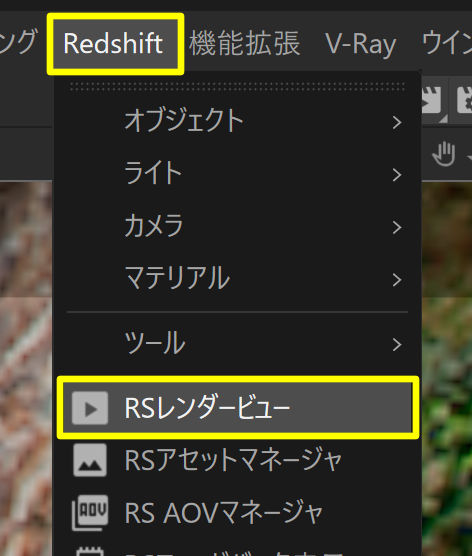Click the AOV Manager icon
Image resolution: width=472 pixels, height=556 pixels.
point(90,513)
